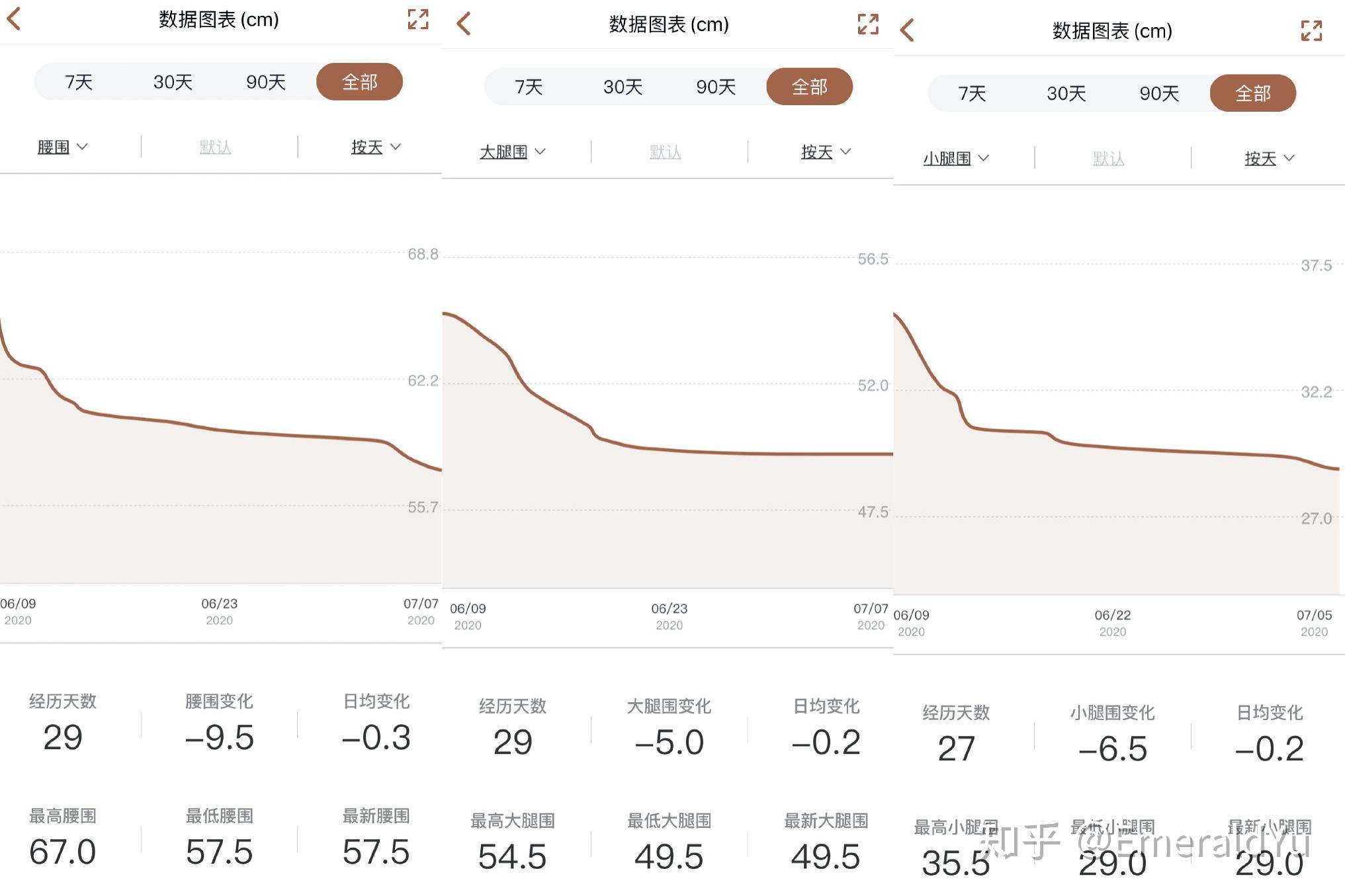The image size is (1345, 896).
Task: Tap 默认 option in waist panel
Action: tap(215, 147)
